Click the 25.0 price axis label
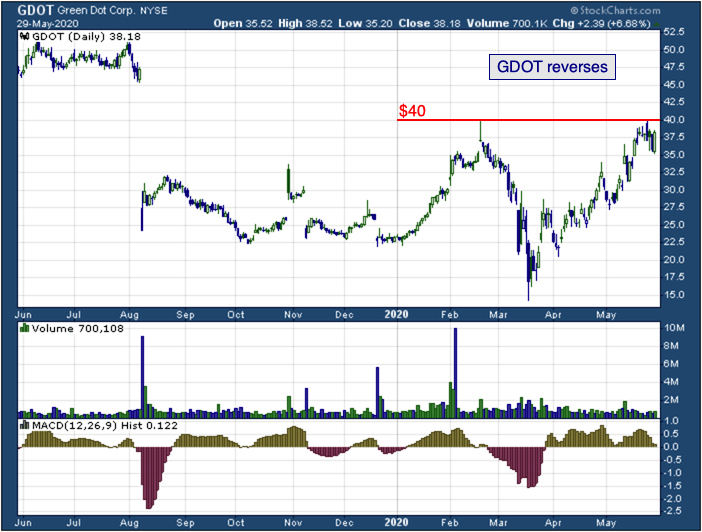Image resolution: width=702 pixels, height=532 pixels. [x=674, y=224]
